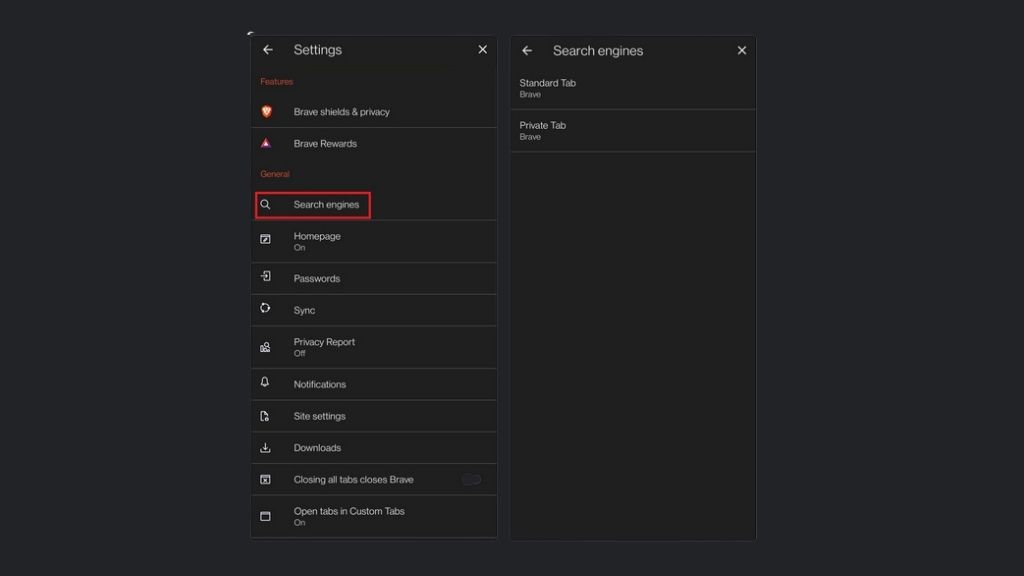Open Brave shields & privacy settings
This screenshot has height=576, width=1024.
point(374,112)
